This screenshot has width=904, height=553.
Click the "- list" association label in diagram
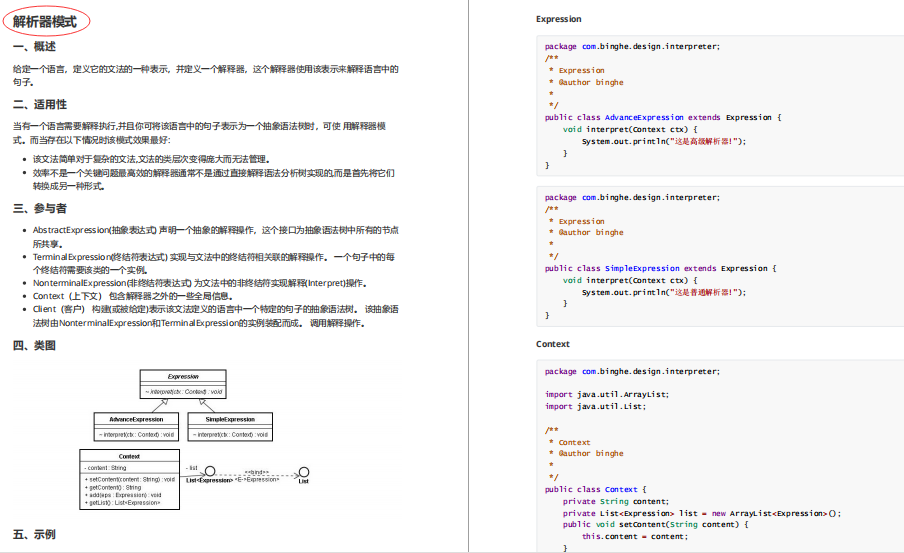(192, 468)
